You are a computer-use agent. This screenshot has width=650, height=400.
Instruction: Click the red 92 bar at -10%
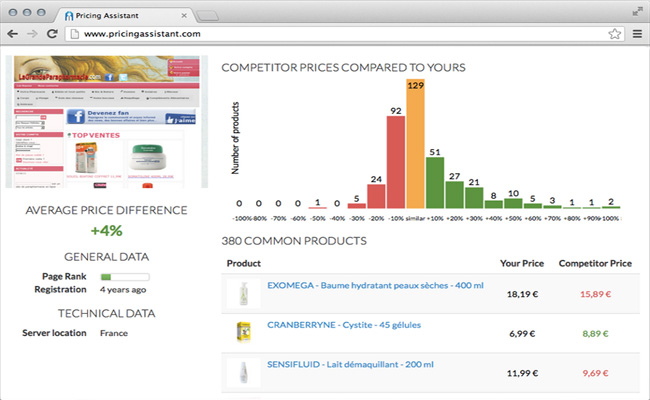point(396,162)
